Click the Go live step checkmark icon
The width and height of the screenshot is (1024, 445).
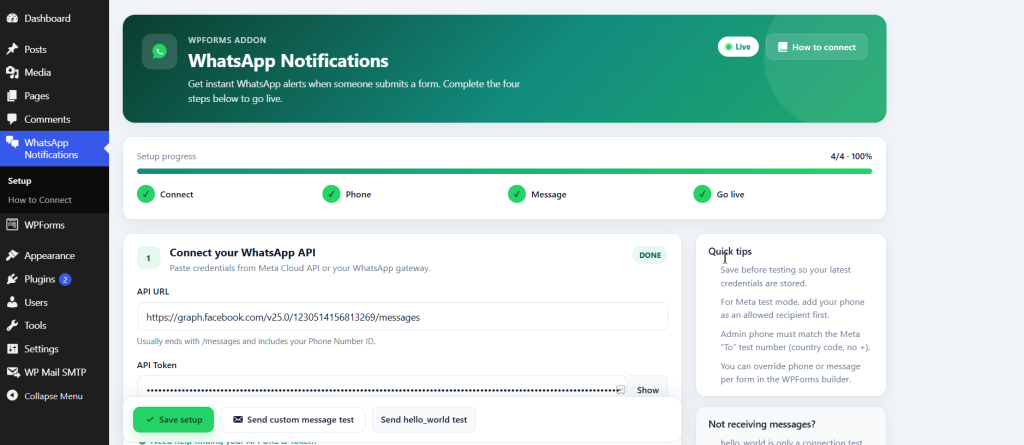[702, 194]
